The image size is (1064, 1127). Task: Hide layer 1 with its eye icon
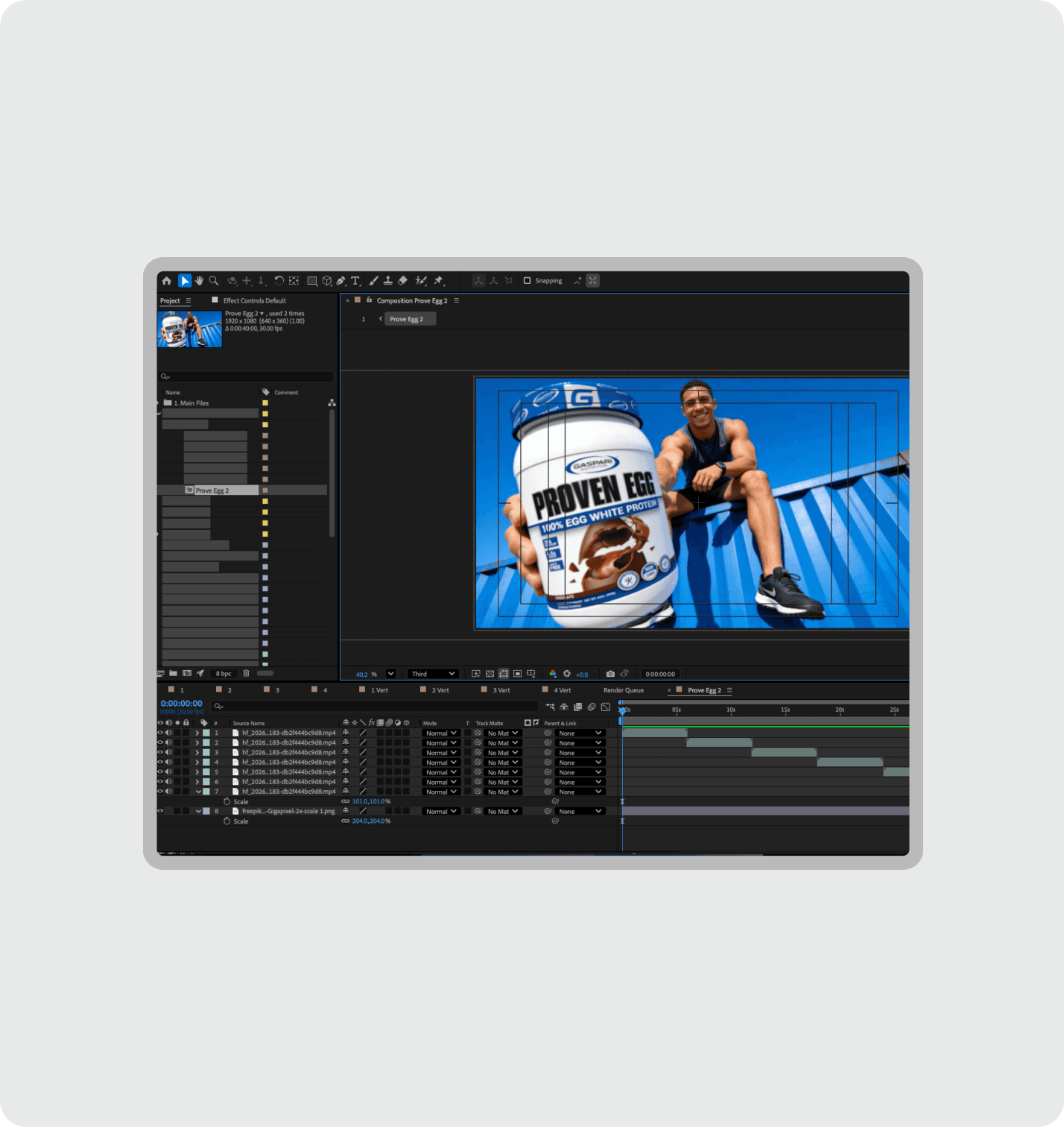tap(160, 733)
